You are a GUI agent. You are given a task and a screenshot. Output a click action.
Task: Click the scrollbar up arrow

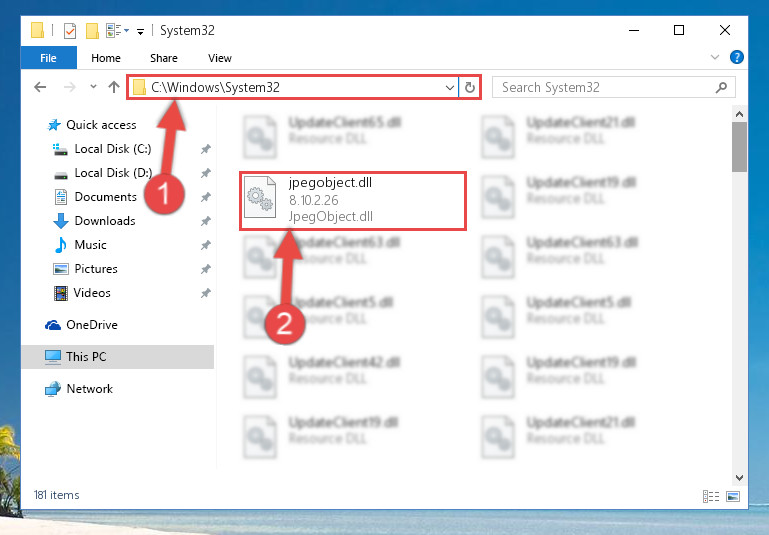click(740, 115)
